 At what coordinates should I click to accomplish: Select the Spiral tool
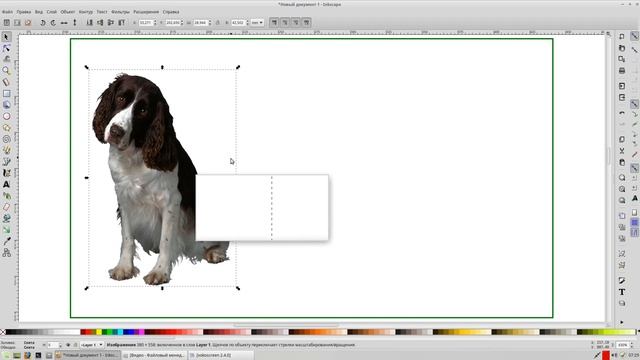[7, 139]
